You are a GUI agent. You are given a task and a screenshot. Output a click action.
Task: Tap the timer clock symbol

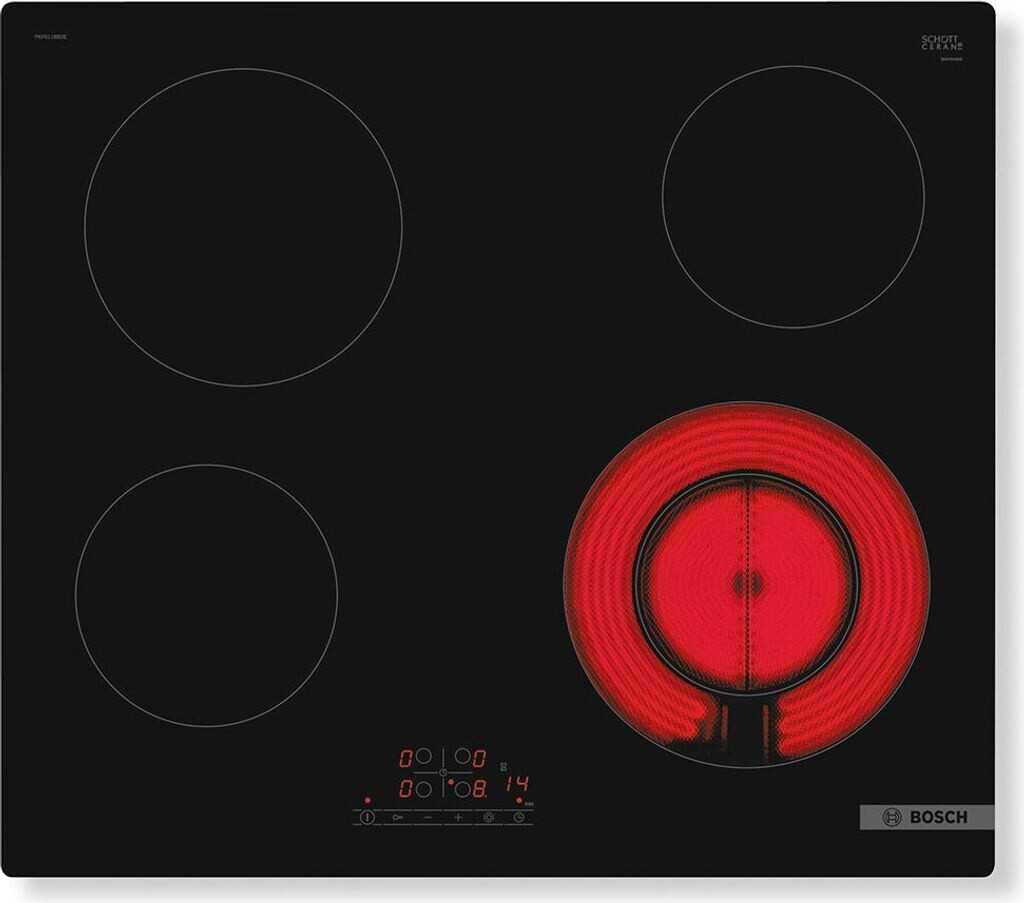pyautogui.click(x=519, y=818)
